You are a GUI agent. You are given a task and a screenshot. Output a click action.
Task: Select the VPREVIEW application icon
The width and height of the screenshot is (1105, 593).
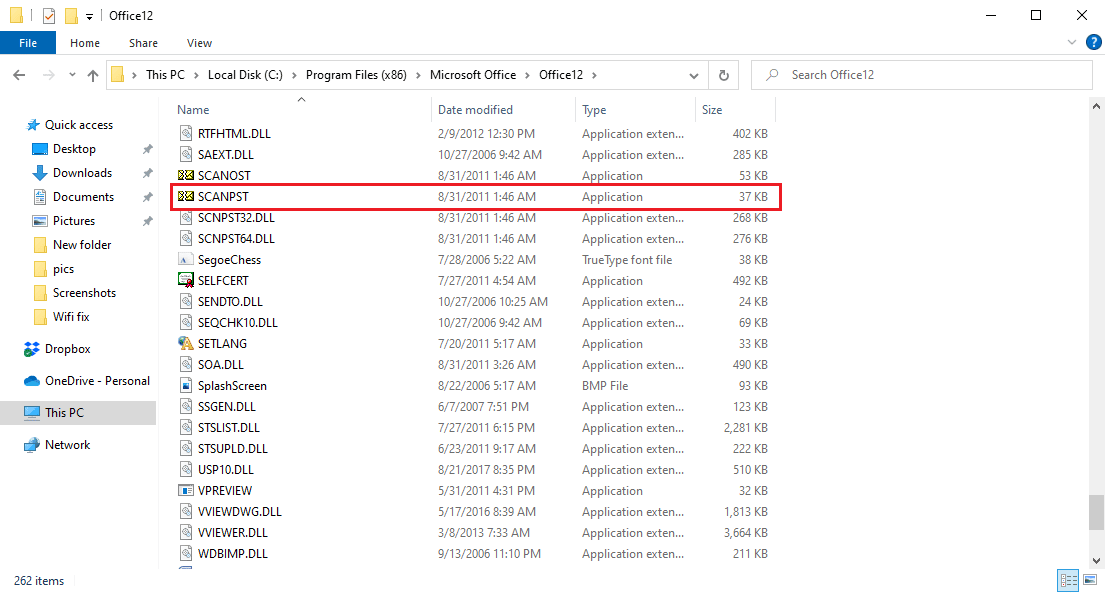coord(186,491)
